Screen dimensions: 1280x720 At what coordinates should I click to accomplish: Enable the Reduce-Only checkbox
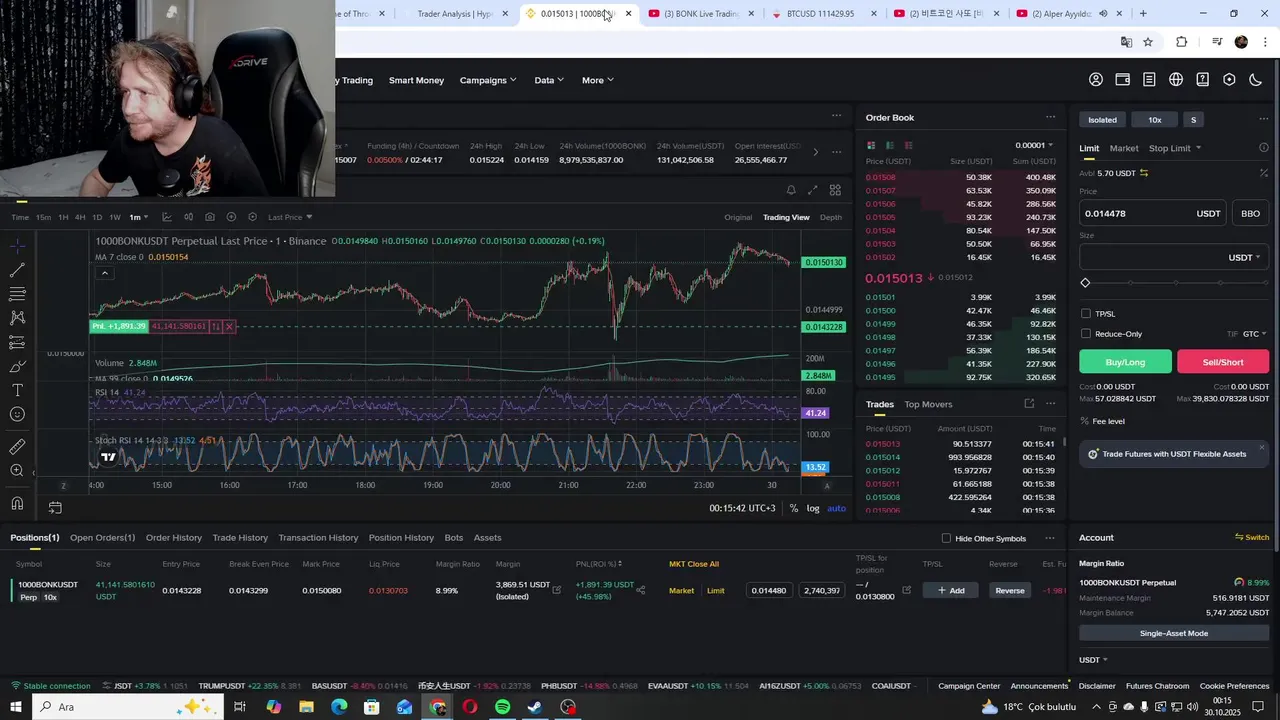tap(1086, 334)
